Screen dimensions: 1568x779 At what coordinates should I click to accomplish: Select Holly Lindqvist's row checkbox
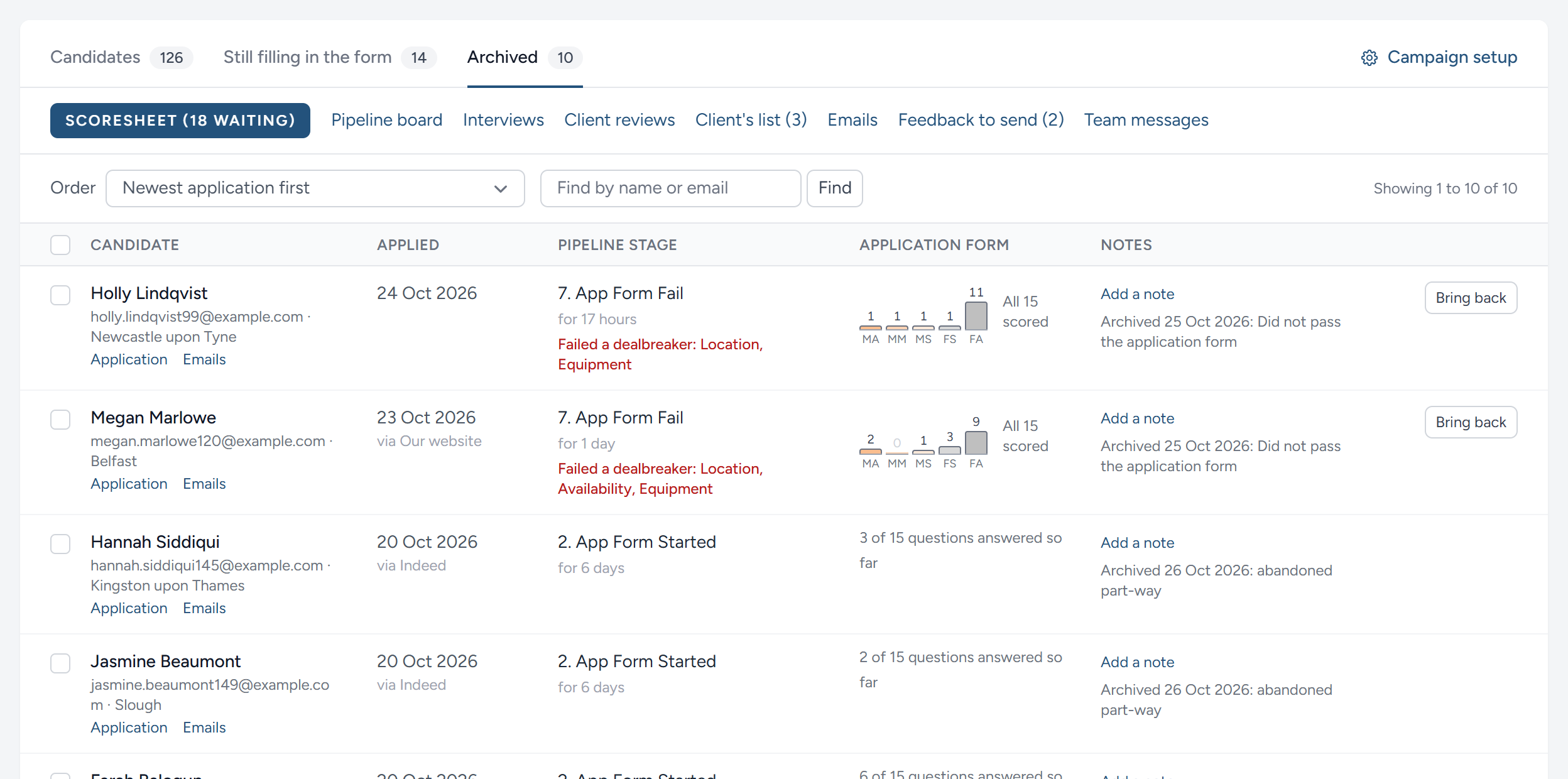pyautogui.click(x=60, y=295)
